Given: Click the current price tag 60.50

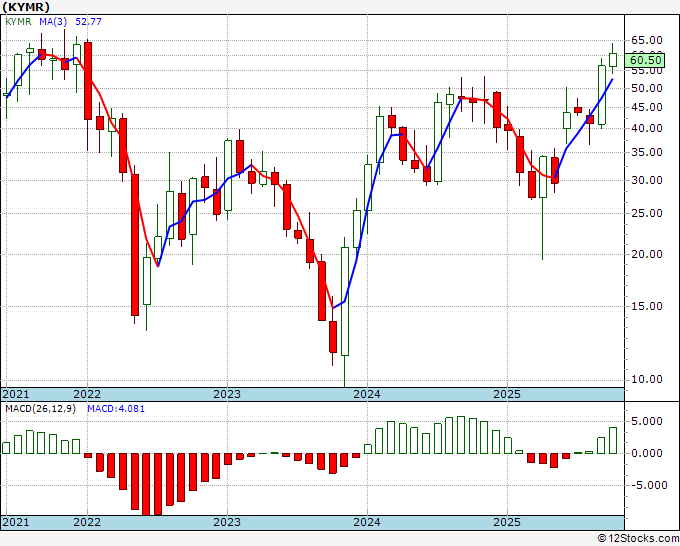Looking at the screenshot, I should (x=645, y=60).
